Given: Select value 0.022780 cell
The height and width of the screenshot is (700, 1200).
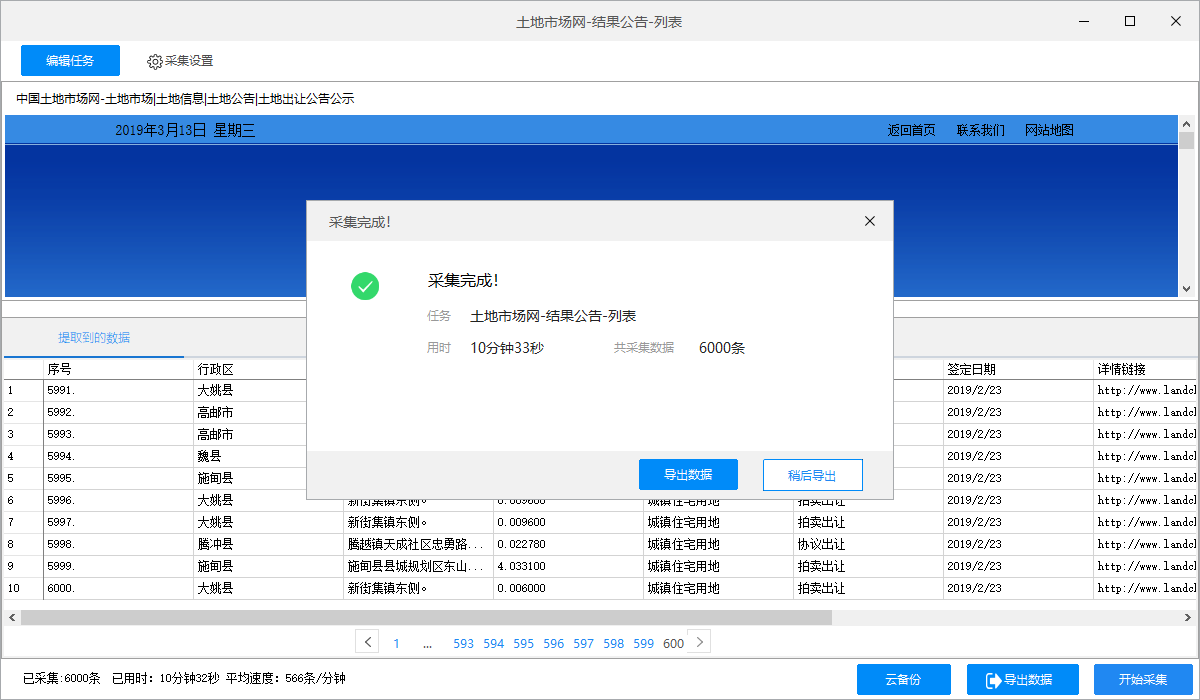Looking at the screenshot, I should pos(569,544).
